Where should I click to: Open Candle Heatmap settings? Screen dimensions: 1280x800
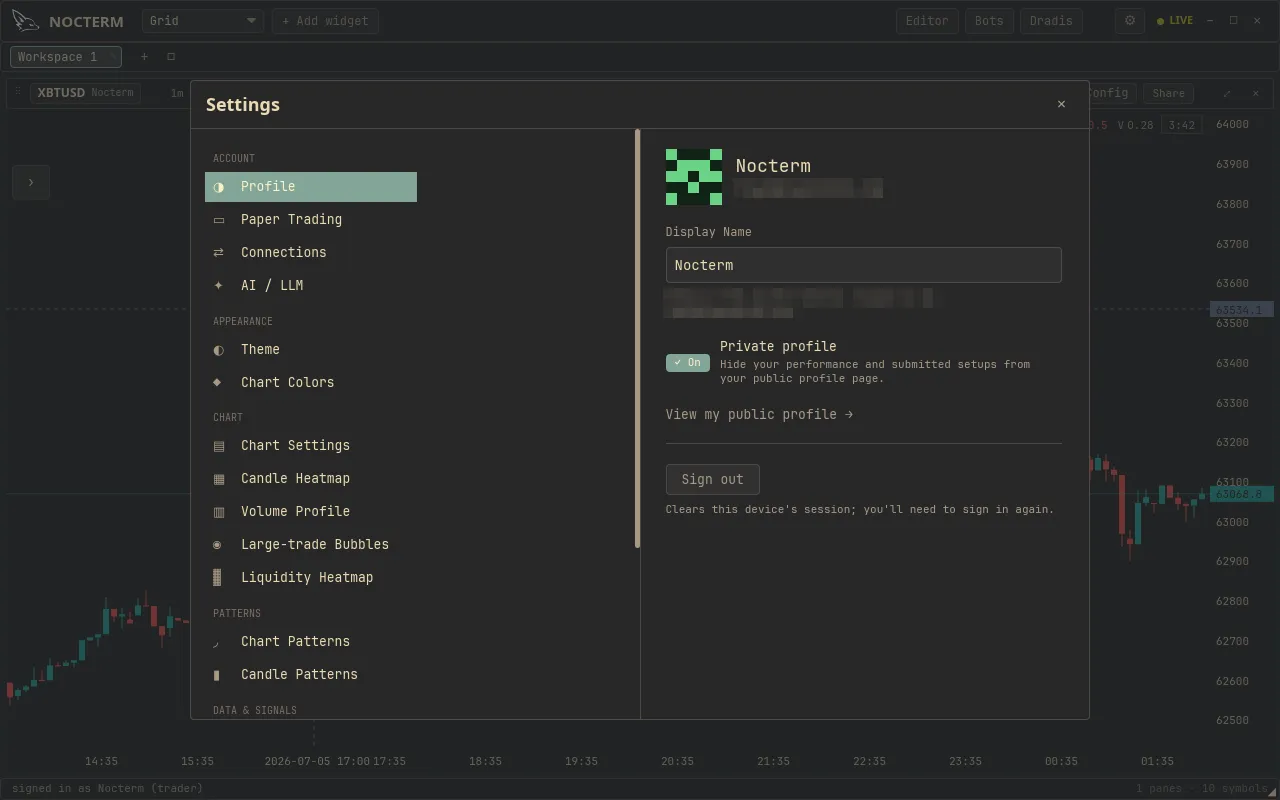point(311,479)
